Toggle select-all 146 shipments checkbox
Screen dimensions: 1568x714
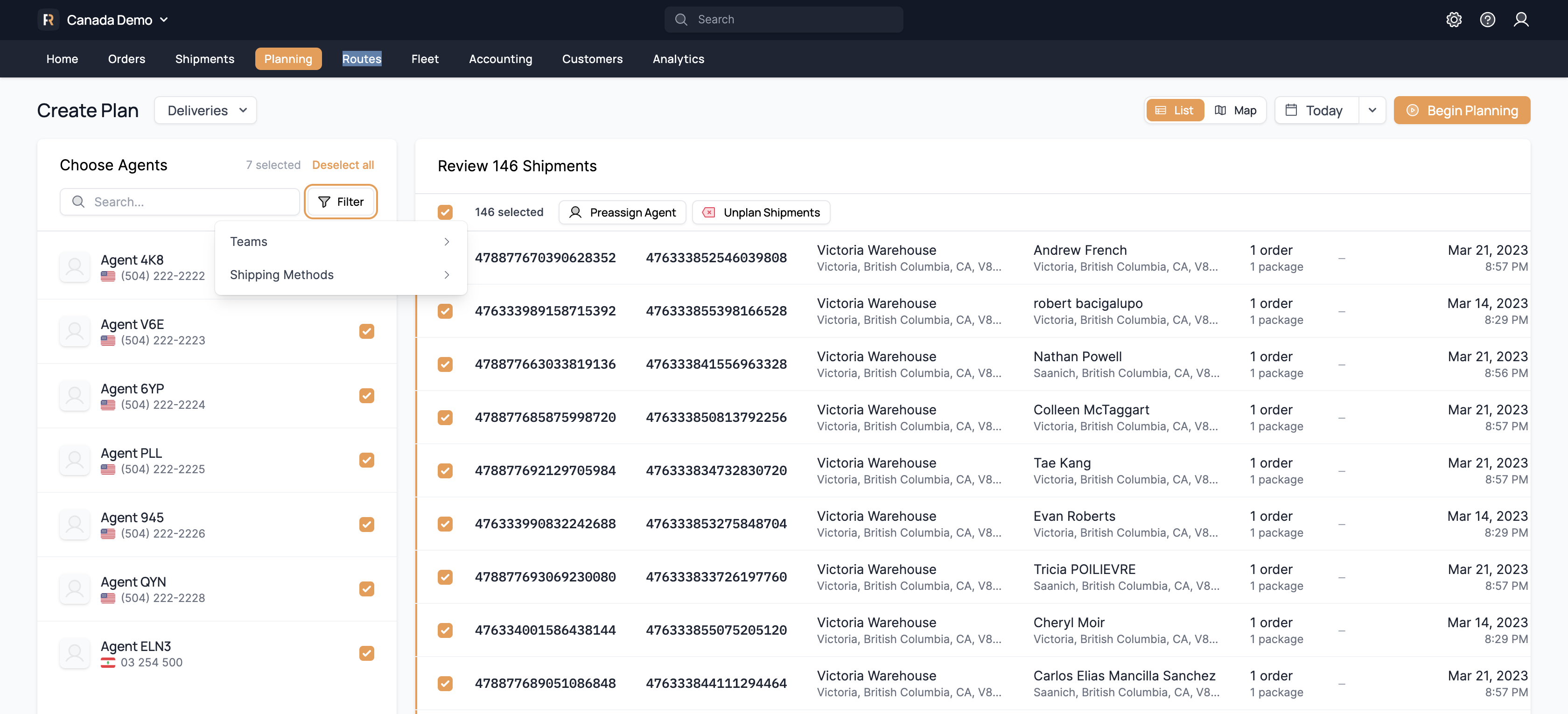445,212
